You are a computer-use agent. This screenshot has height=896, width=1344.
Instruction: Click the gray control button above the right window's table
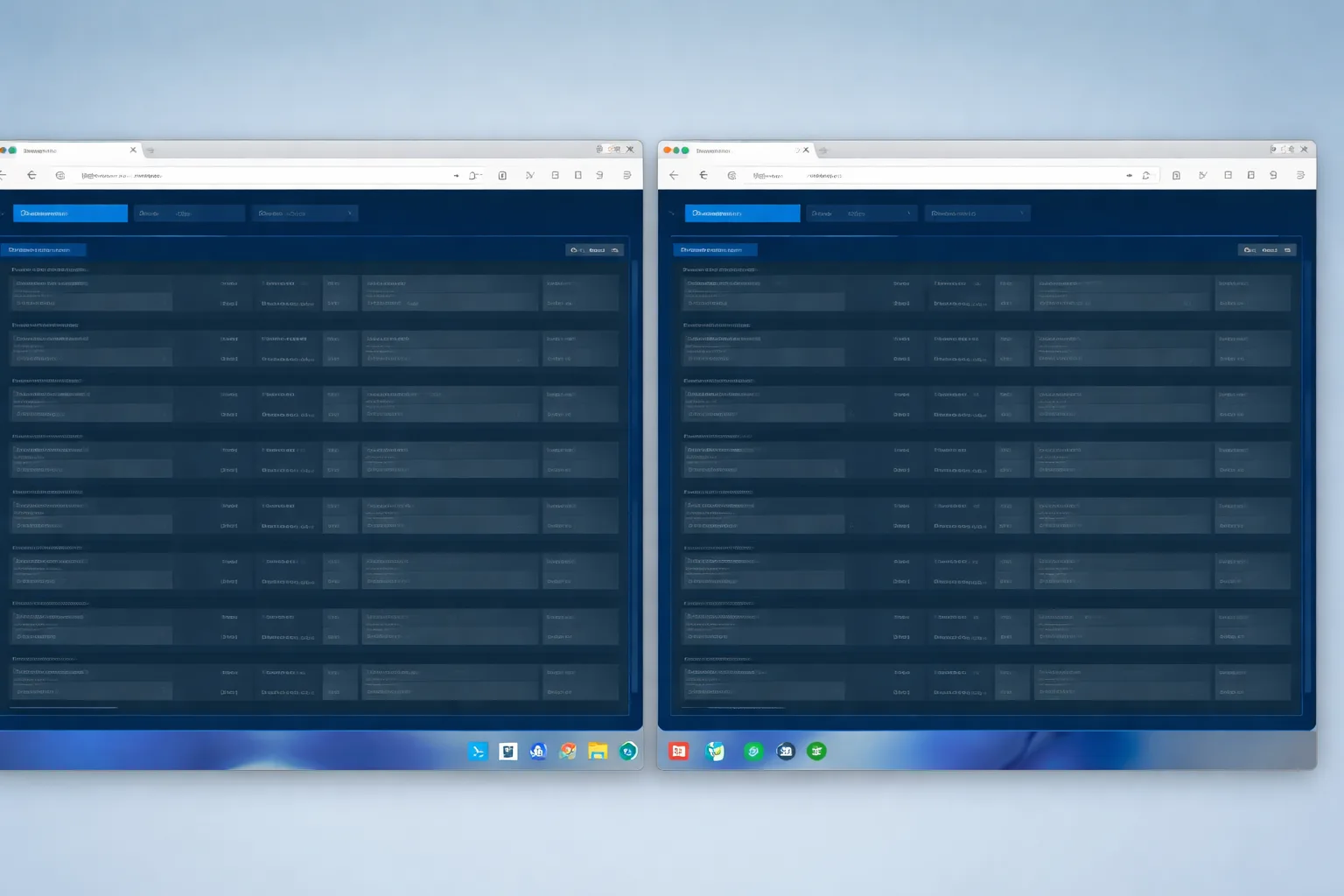pyautogui.click(x=1267, y=249)
